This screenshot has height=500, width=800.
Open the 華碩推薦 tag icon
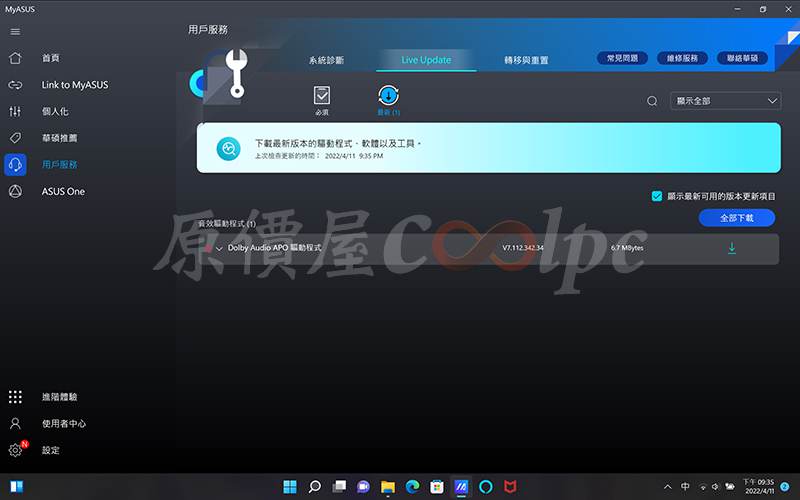click(15, 138)
